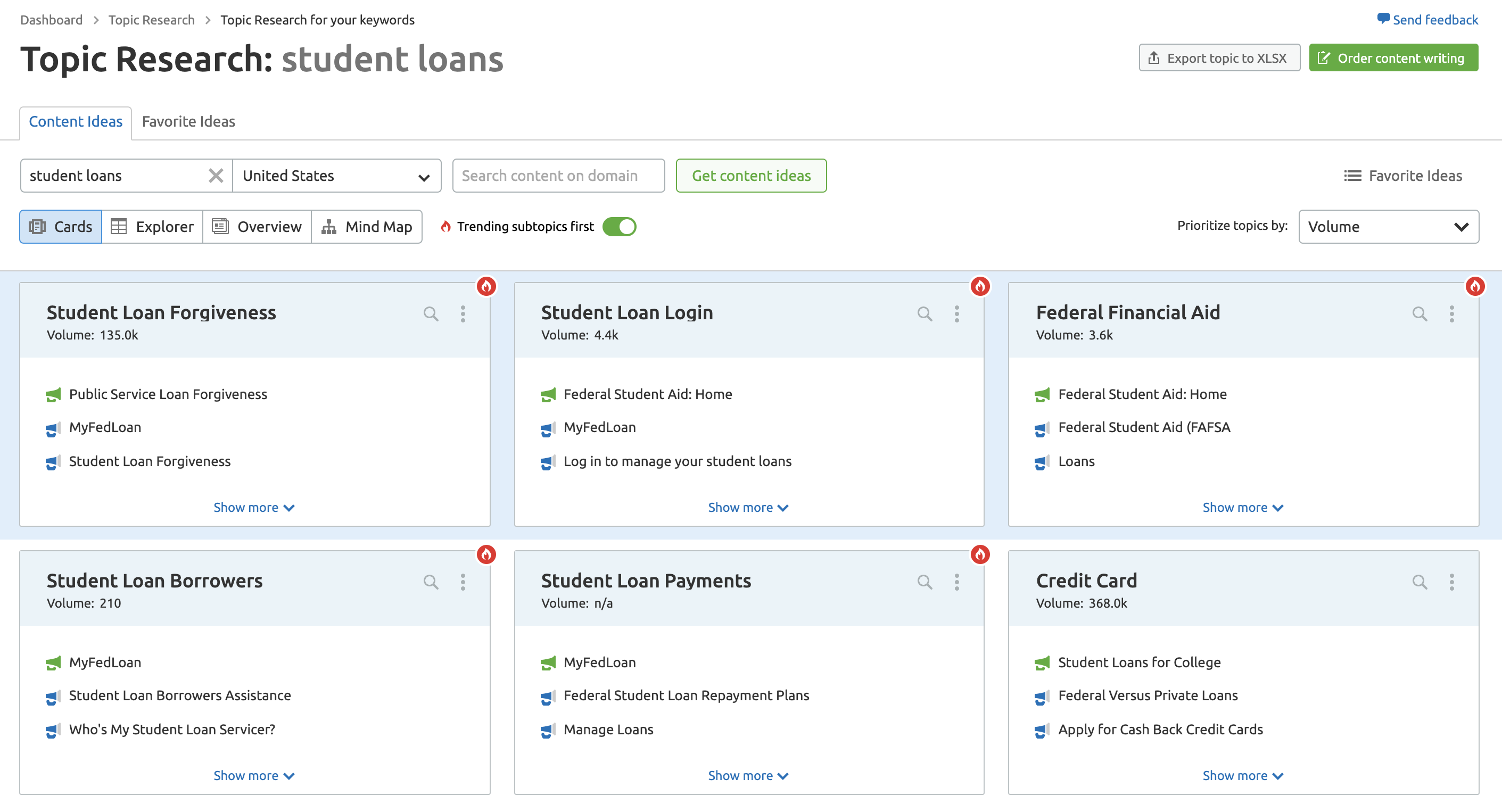Switch to the Mind Map view
Viewport: 1502px width, 812px height.
point(367,227)
